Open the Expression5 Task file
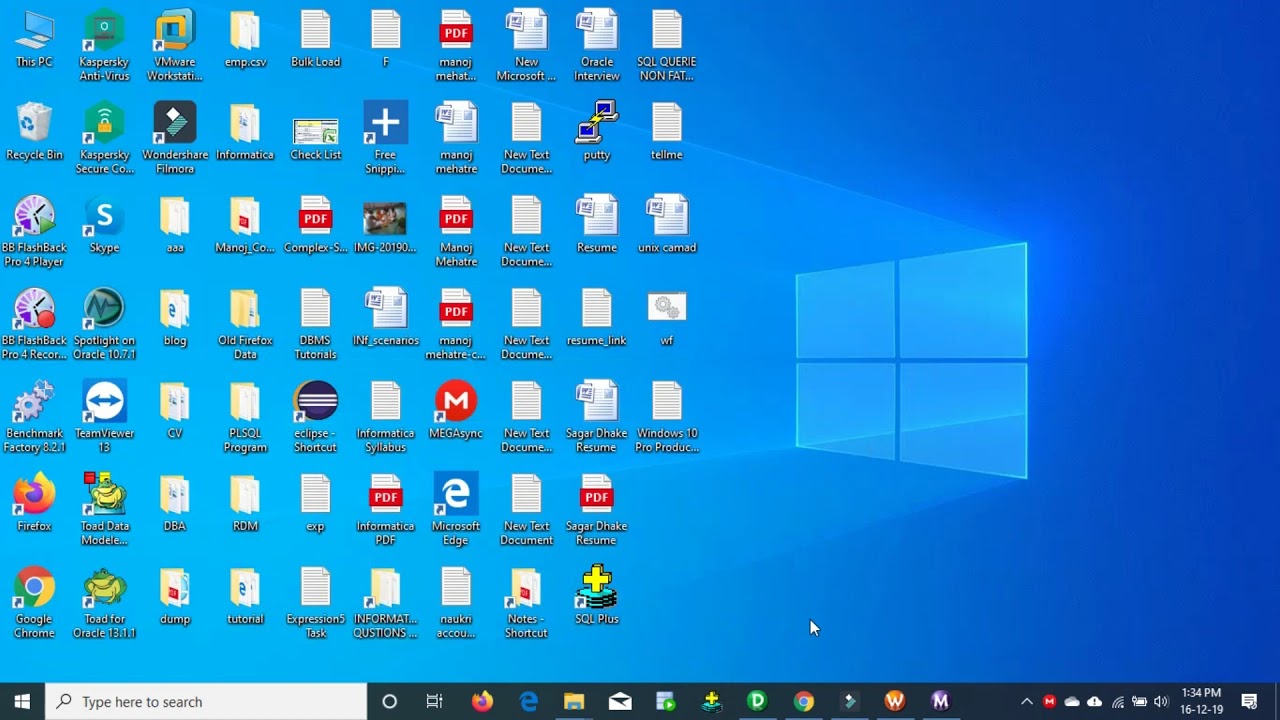This screenshot has width=1280, height=720. click(x=315, y=603)
